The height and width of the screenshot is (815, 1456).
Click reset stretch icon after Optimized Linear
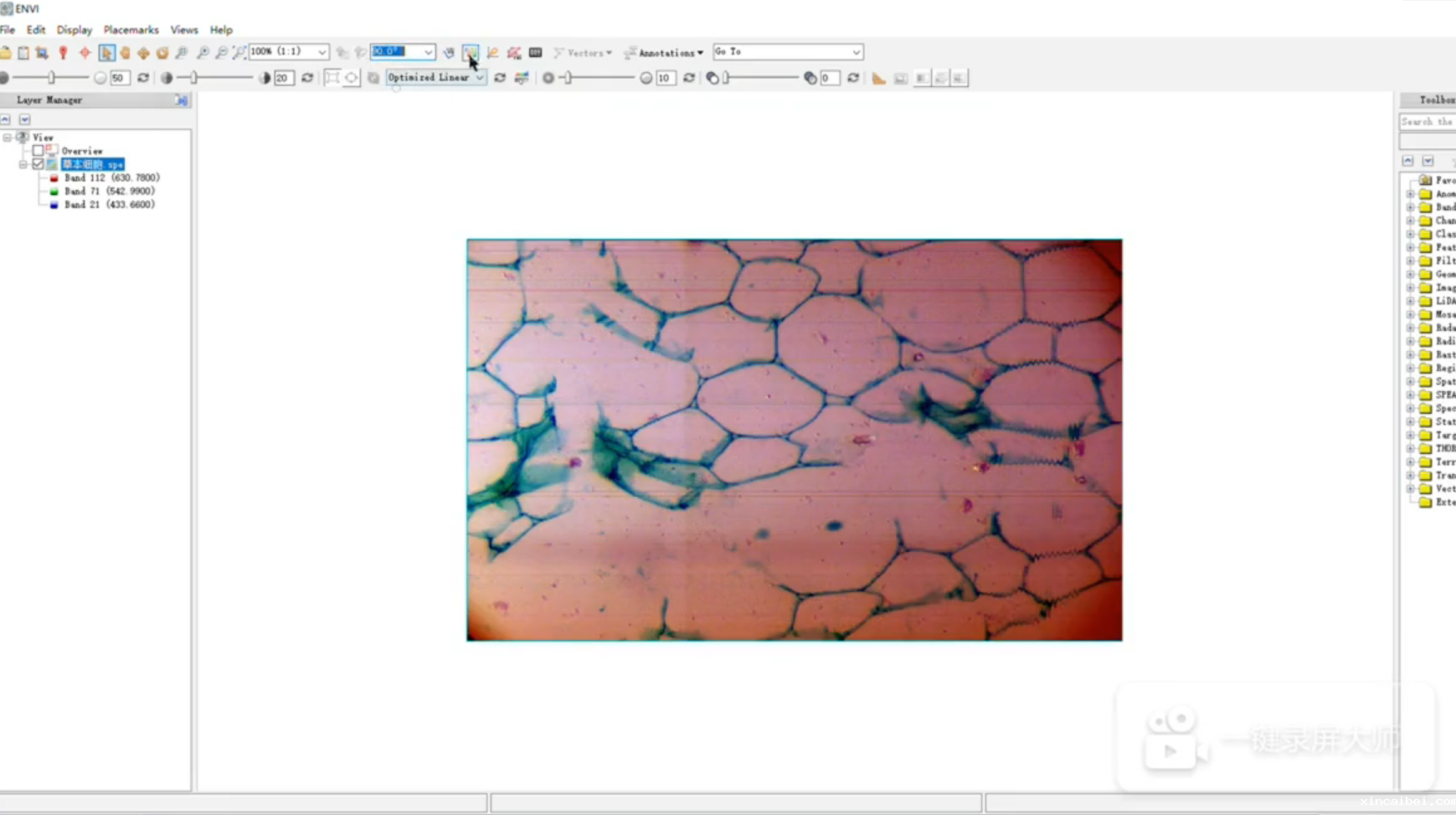[x=500, y=78]
